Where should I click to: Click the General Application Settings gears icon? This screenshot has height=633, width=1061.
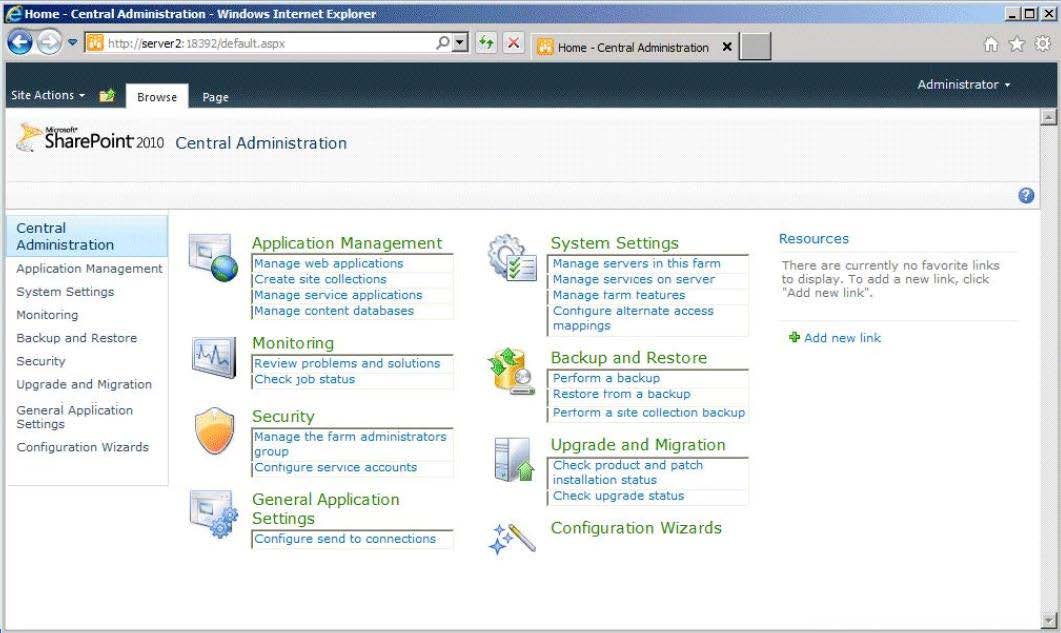click(x=214, y=514)
